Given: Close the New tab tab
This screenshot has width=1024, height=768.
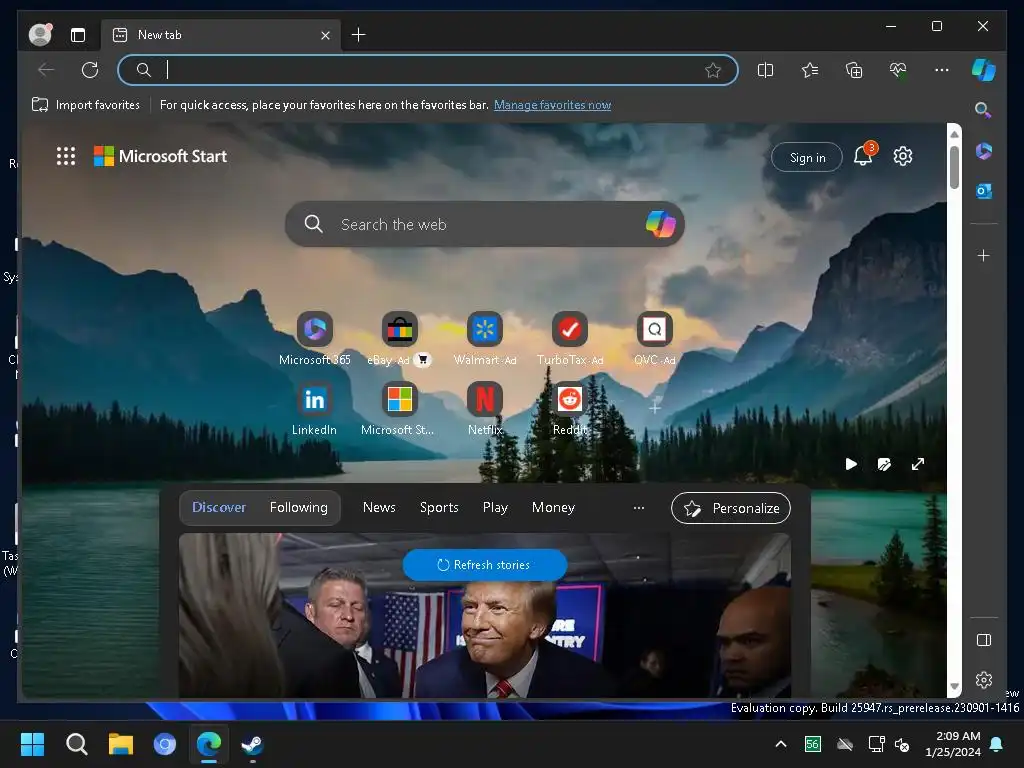Looking at the screenshot, I should pos(325,35).
